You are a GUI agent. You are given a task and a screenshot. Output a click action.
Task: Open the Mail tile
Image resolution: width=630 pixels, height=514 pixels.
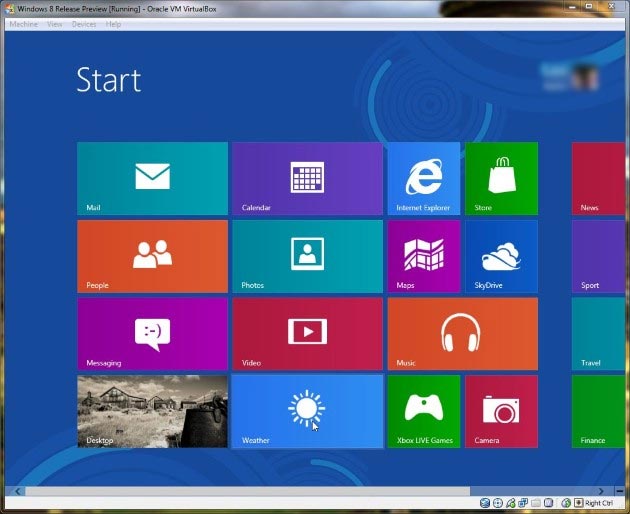pyautogui.click(x=152, y=178)
